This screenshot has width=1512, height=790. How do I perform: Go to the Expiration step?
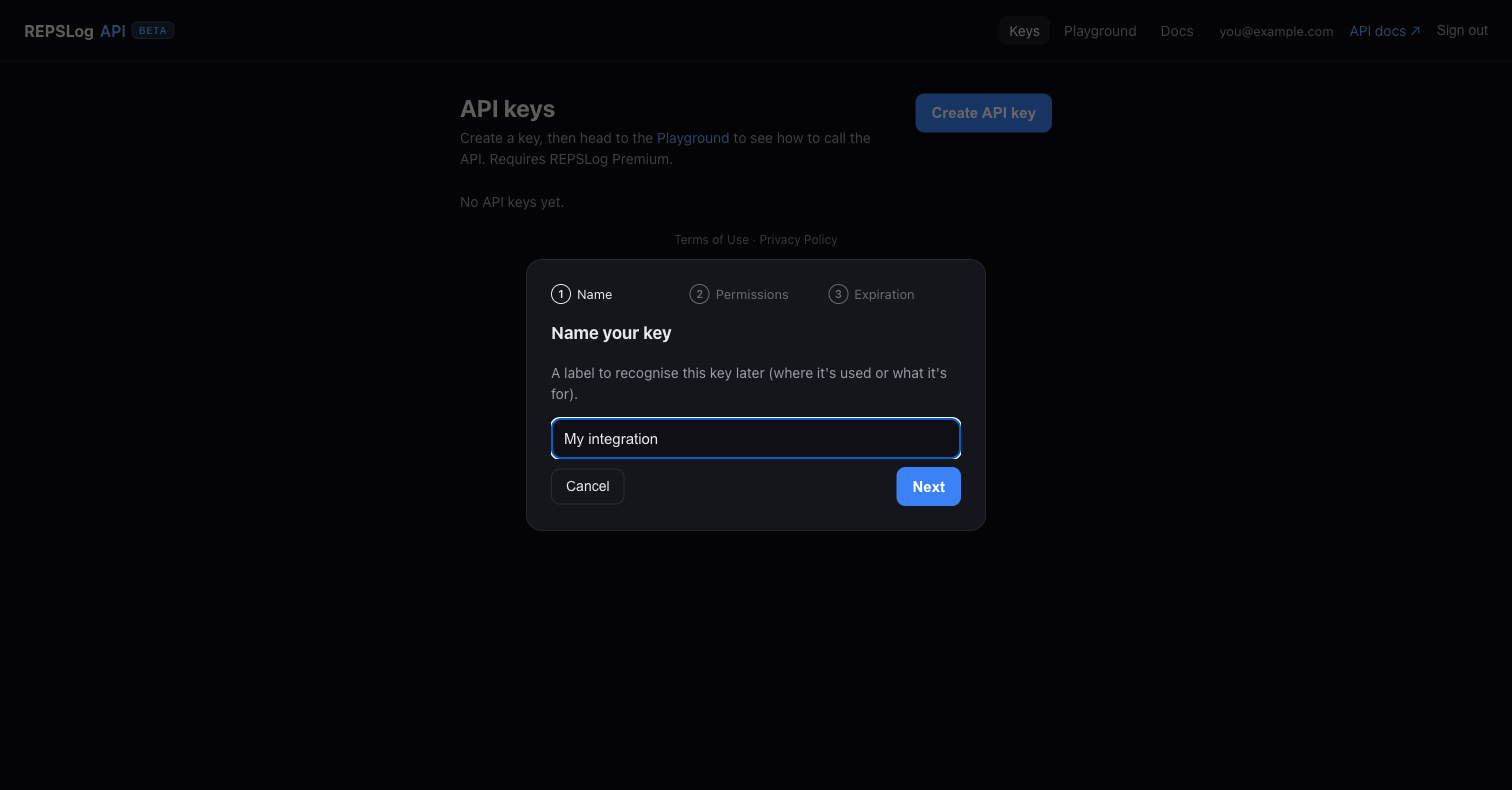pos(871,294)
